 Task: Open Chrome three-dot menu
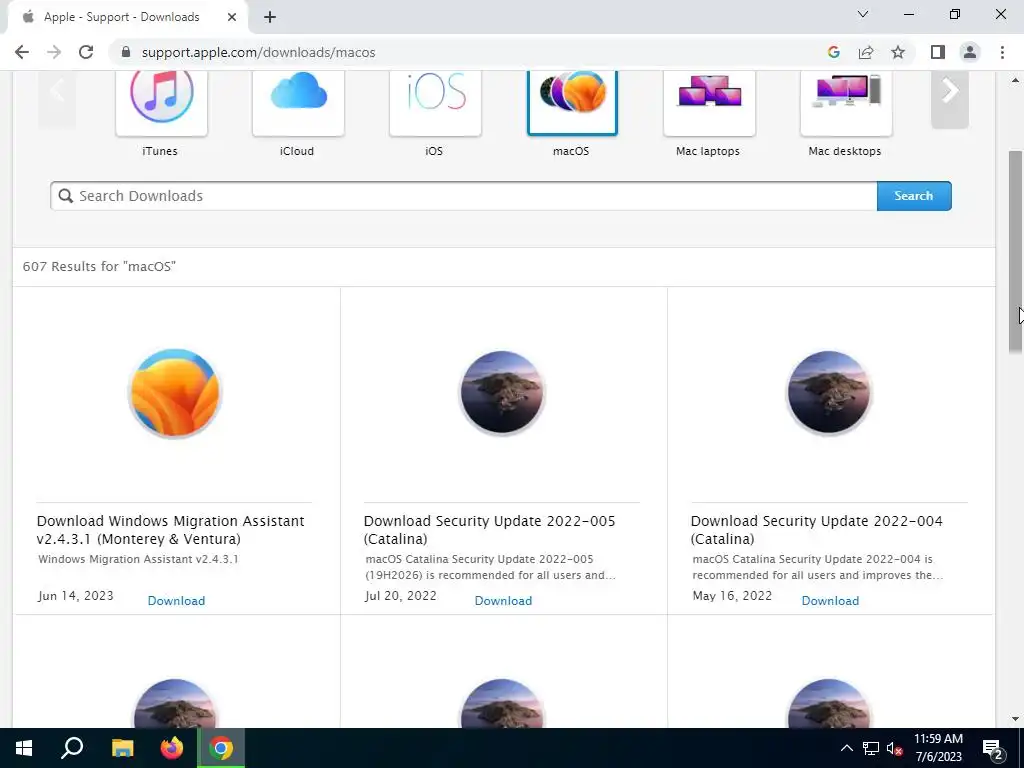(x=1002, y=52)
